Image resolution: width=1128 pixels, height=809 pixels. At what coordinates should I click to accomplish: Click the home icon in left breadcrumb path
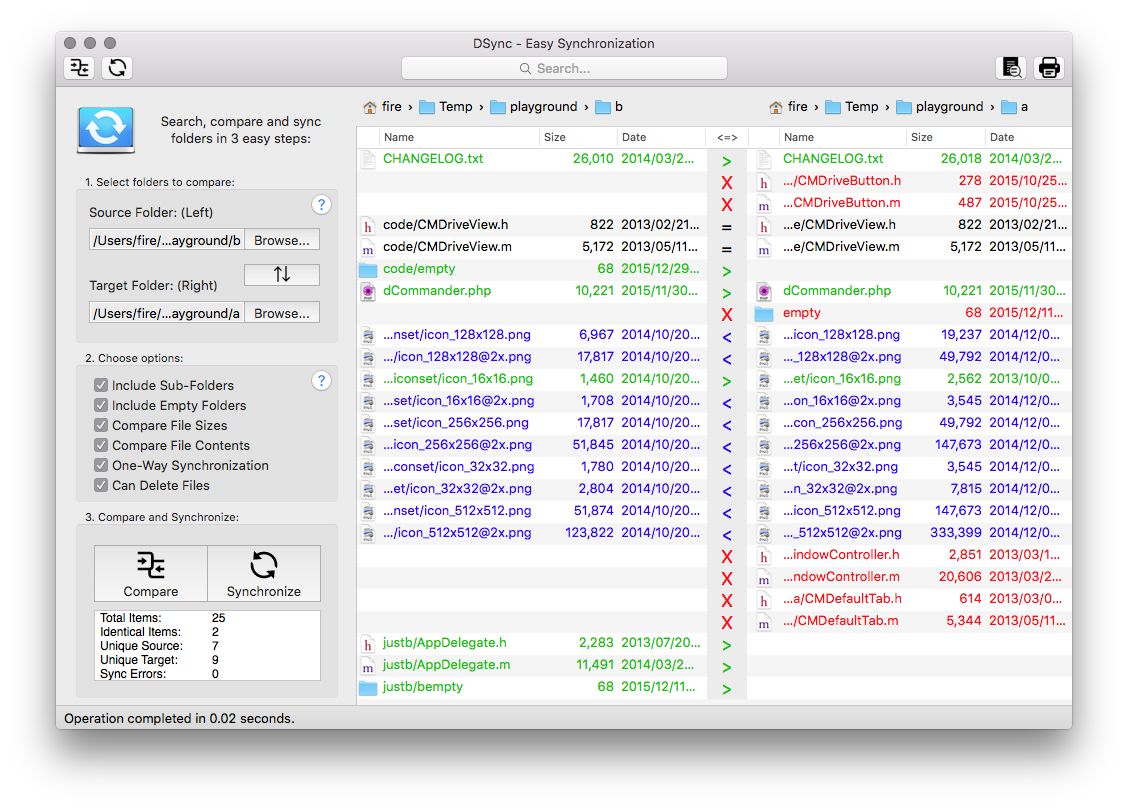(x=371, y=106)
